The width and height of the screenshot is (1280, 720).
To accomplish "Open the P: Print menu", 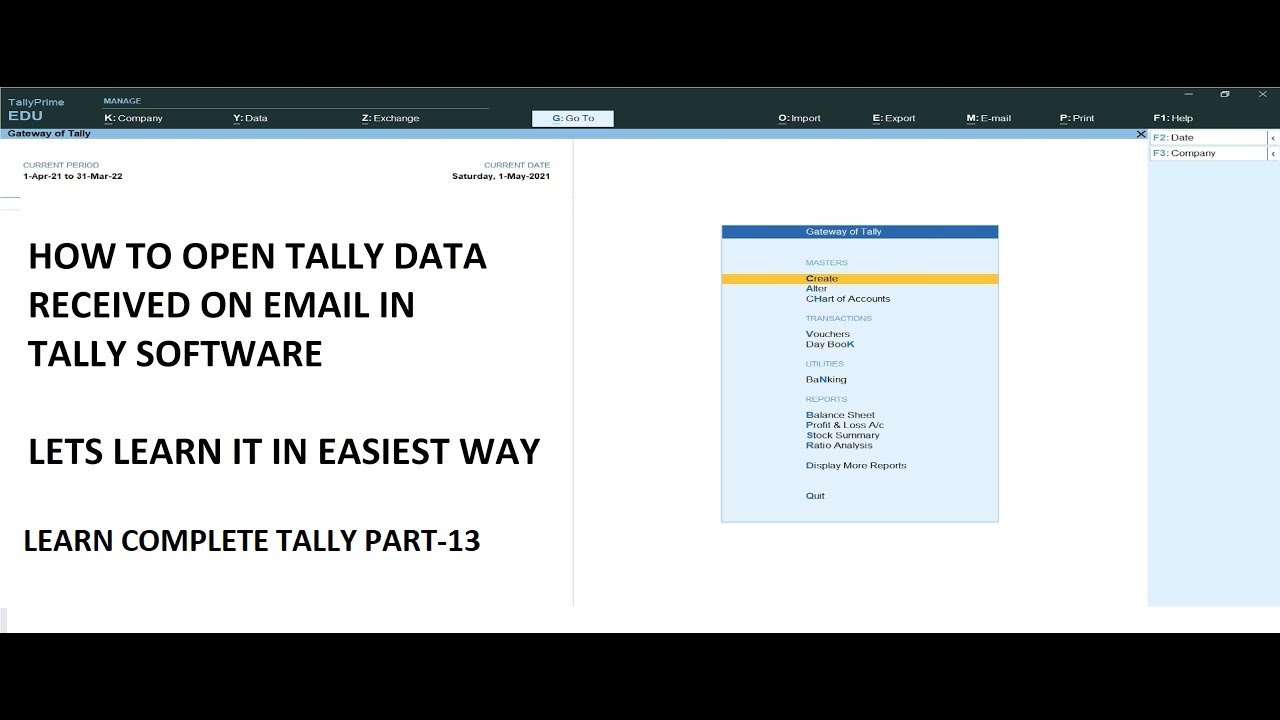I will (1077, 118).
